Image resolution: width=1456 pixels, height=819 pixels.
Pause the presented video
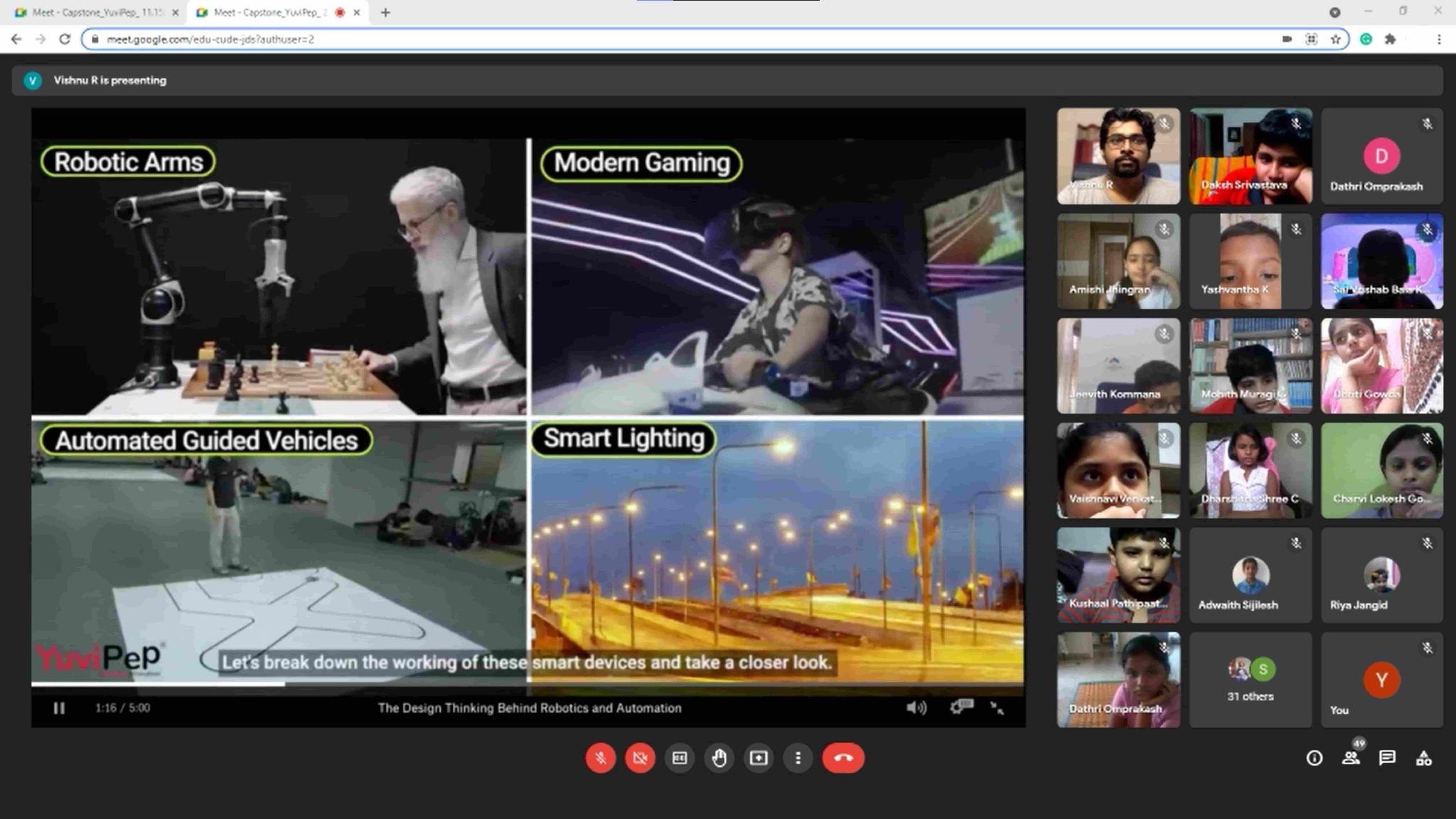(x=59, y=708)
